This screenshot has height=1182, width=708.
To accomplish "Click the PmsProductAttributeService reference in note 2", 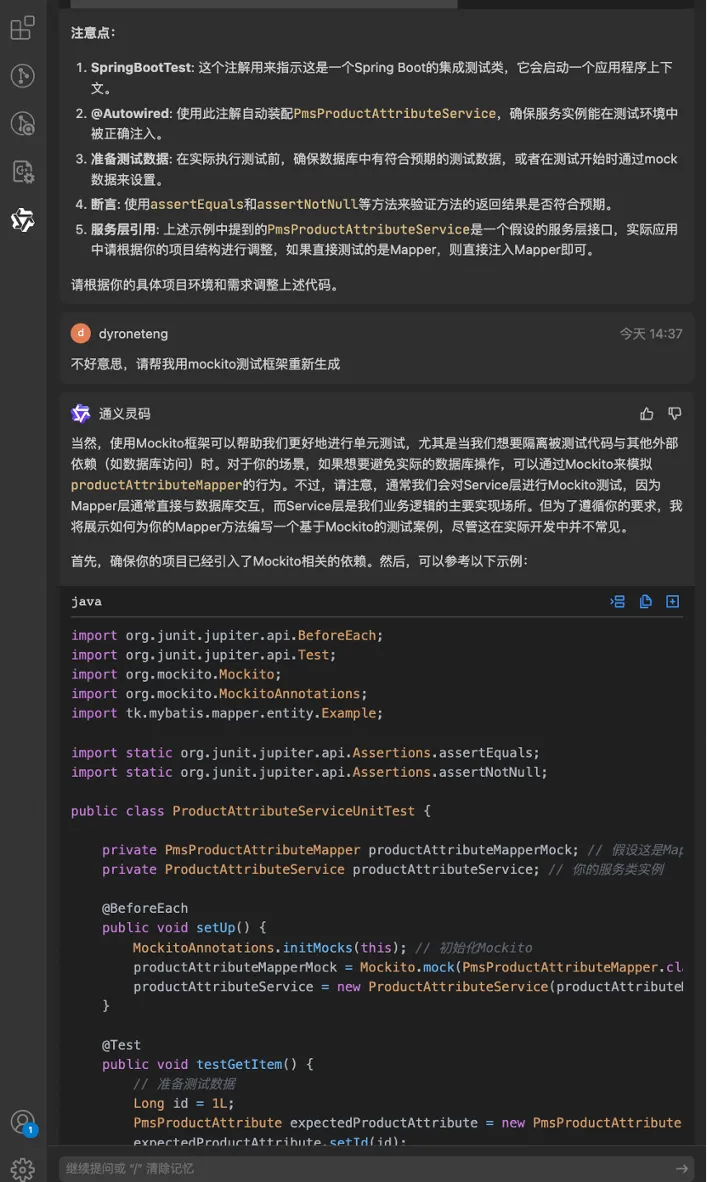I will click(394, 114).
